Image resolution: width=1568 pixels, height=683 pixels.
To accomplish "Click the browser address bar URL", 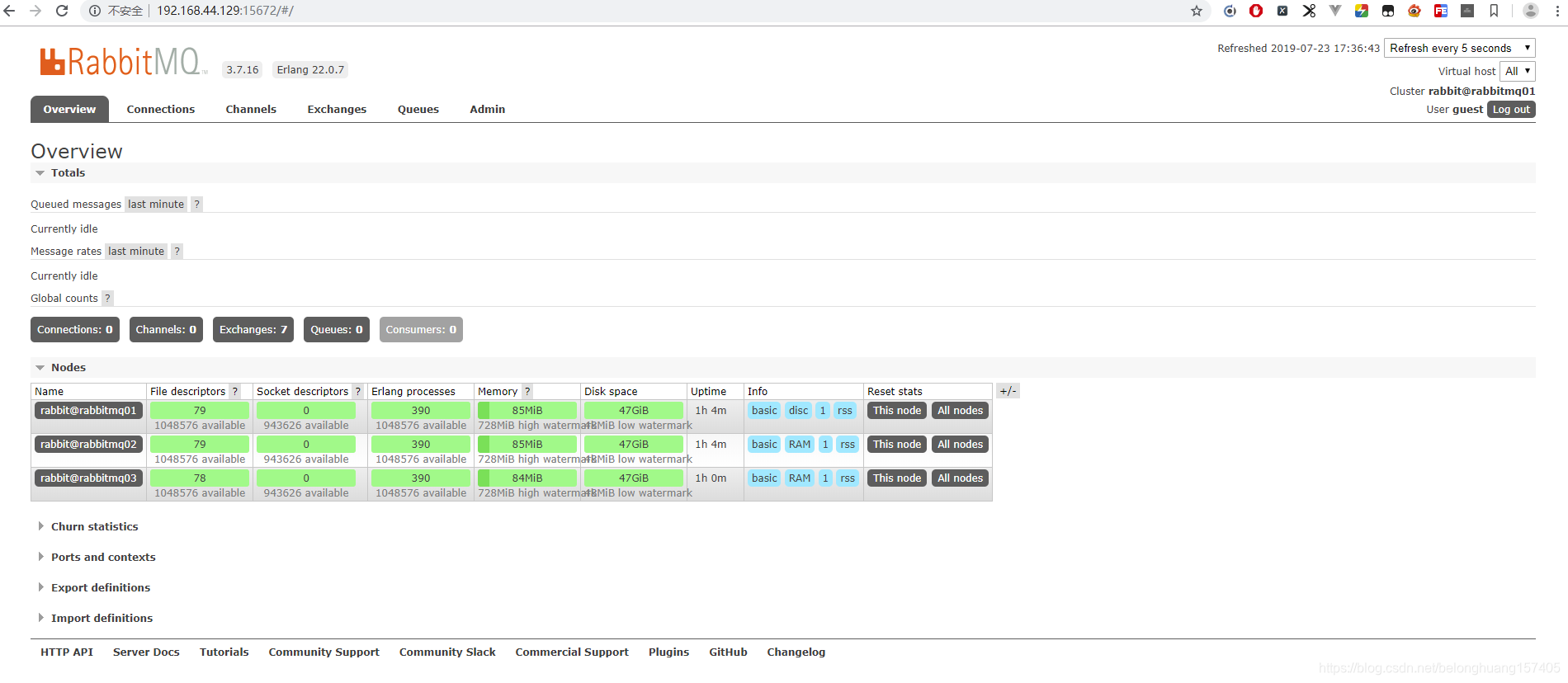I will (x=225, y=11).
